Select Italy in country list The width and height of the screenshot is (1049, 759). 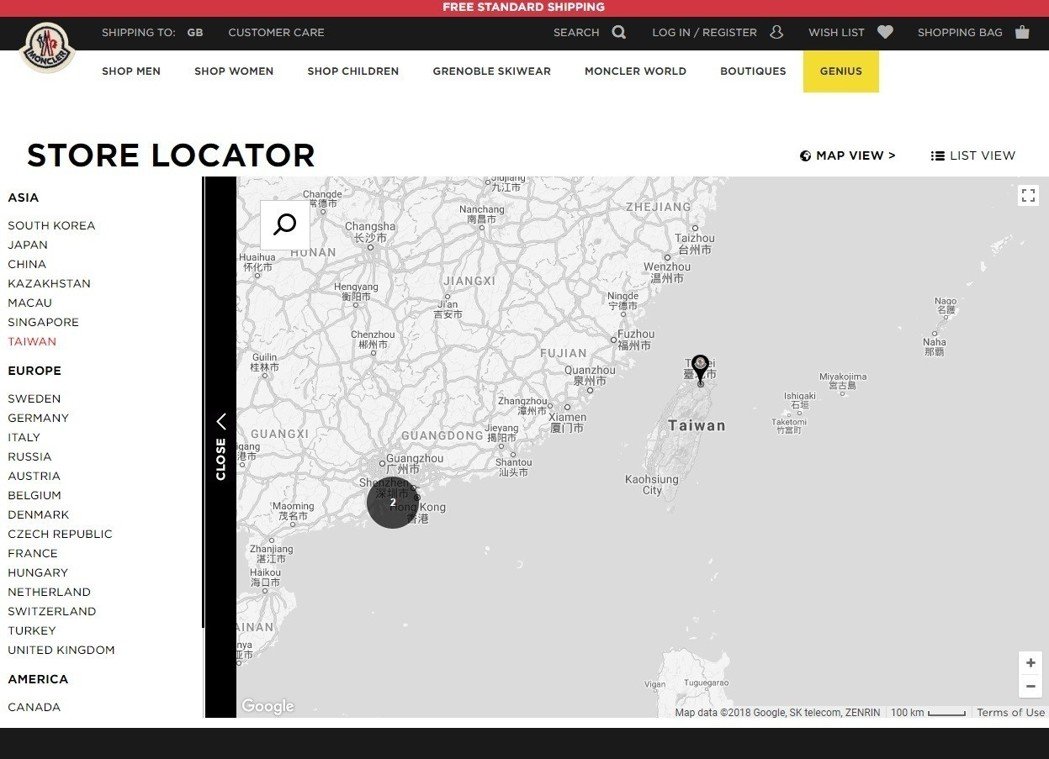(24, 437)
